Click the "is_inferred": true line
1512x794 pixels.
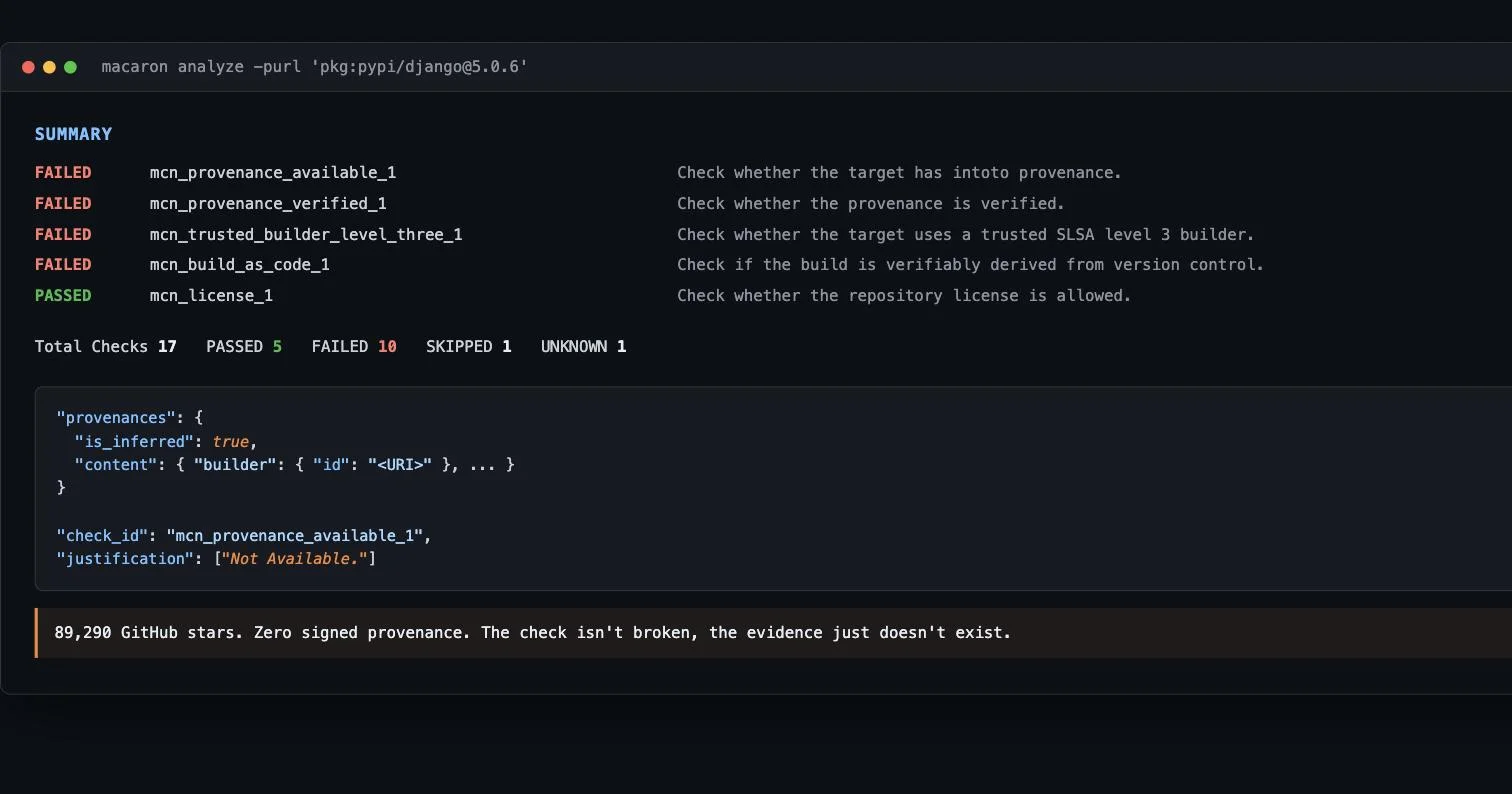point(166,441)
